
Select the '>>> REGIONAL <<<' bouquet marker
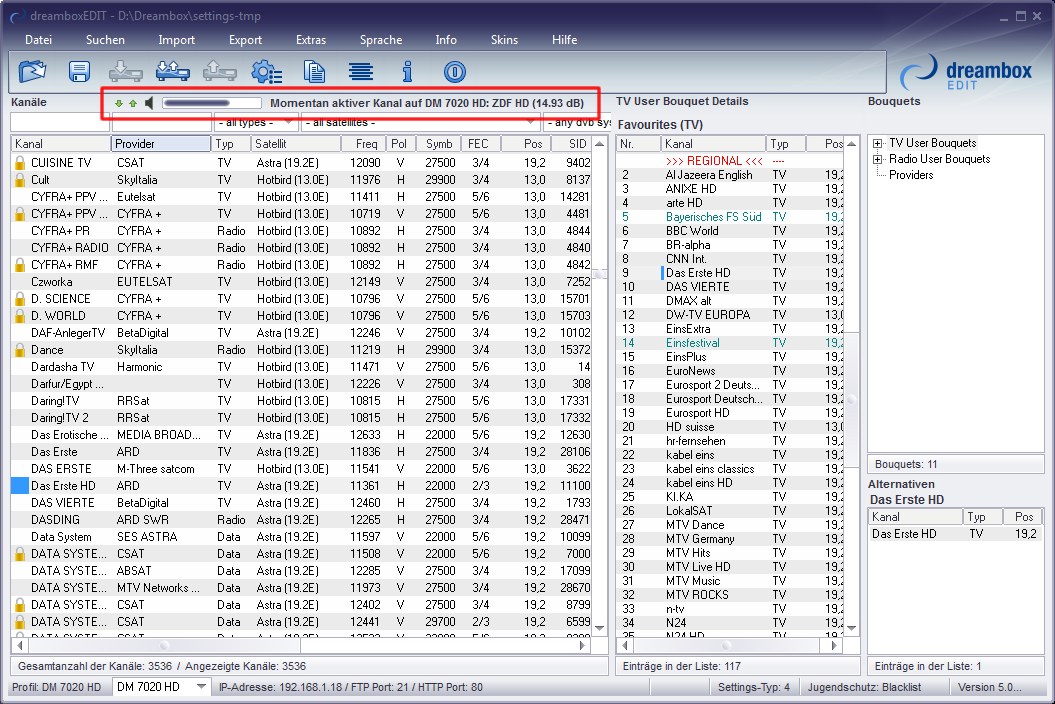click(714, 161)
